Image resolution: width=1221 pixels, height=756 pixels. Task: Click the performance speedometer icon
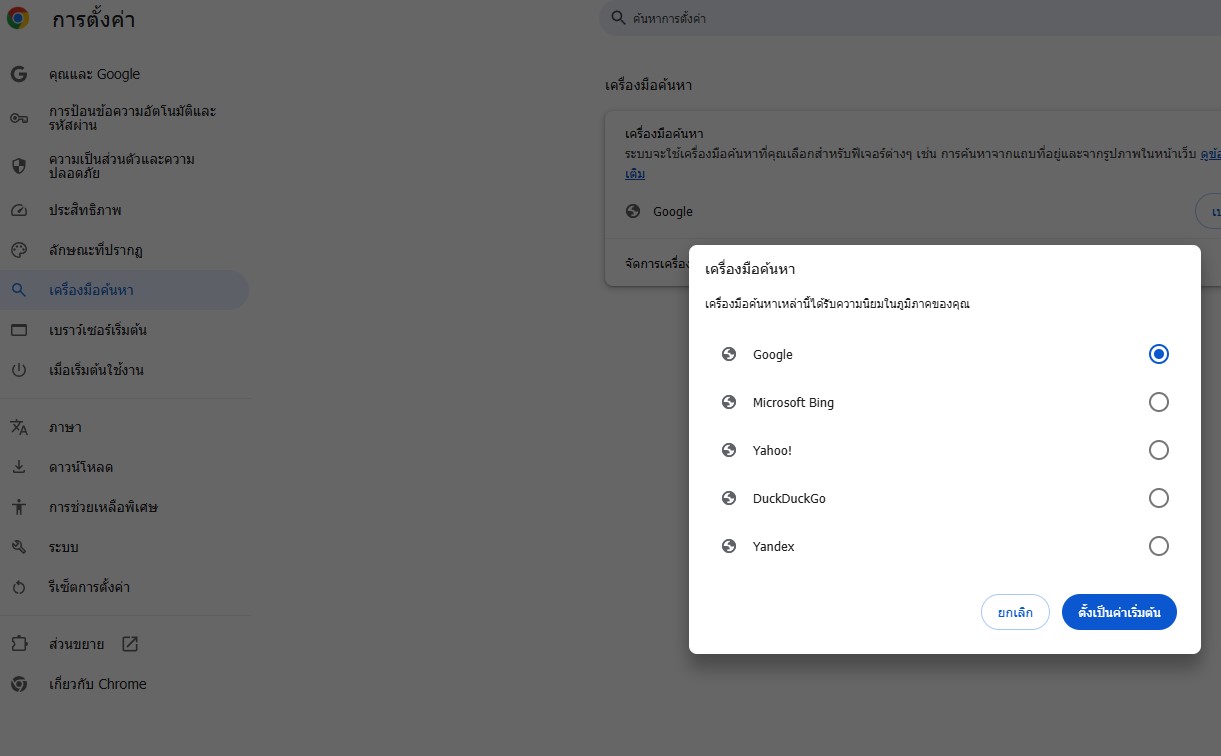[x=18, y=211]
